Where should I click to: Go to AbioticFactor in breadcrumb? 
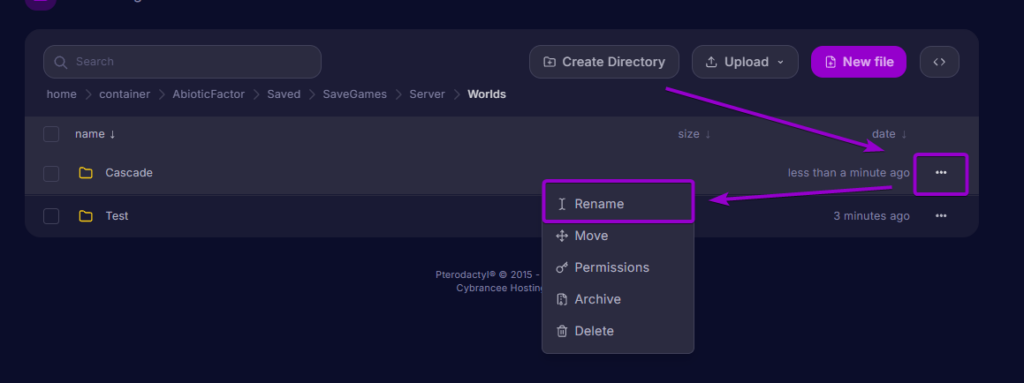[208, 94]
